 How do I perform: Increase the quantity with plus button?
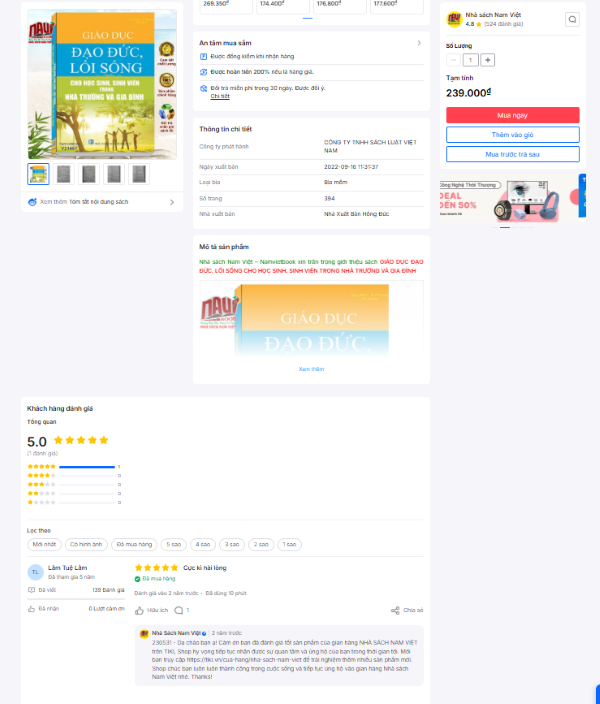pyautogui.click(x=488, y=60)
